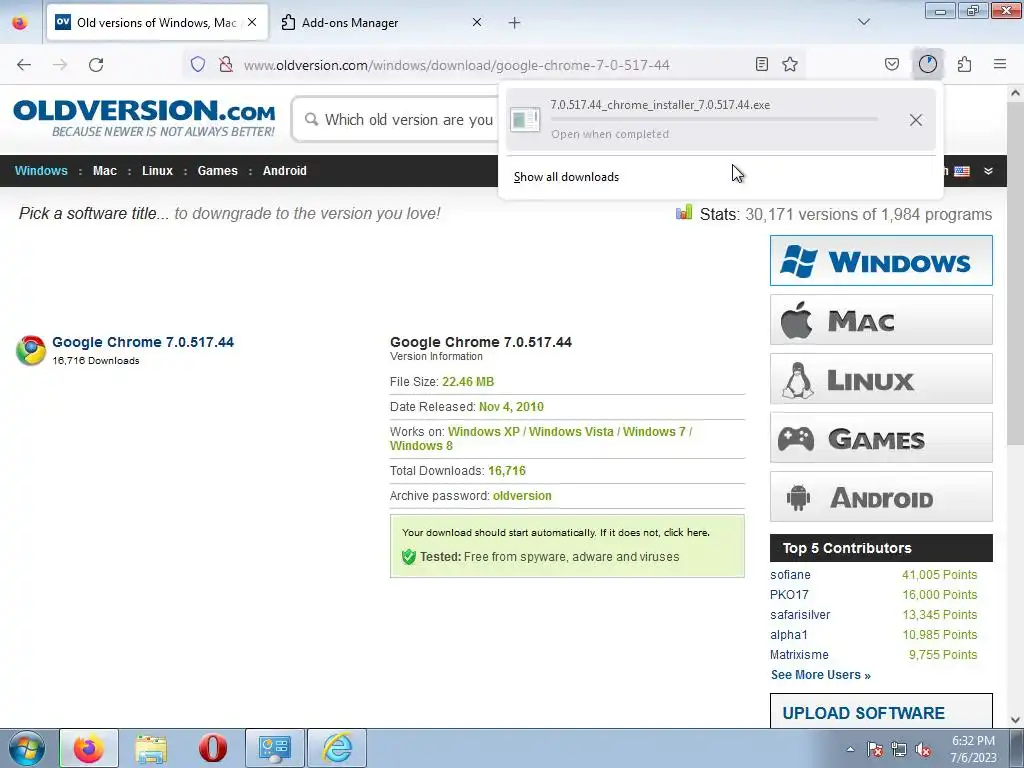1024x768 pixels.
Task: Open Windows Explorer from taskbar
Action: click(151, 748)
